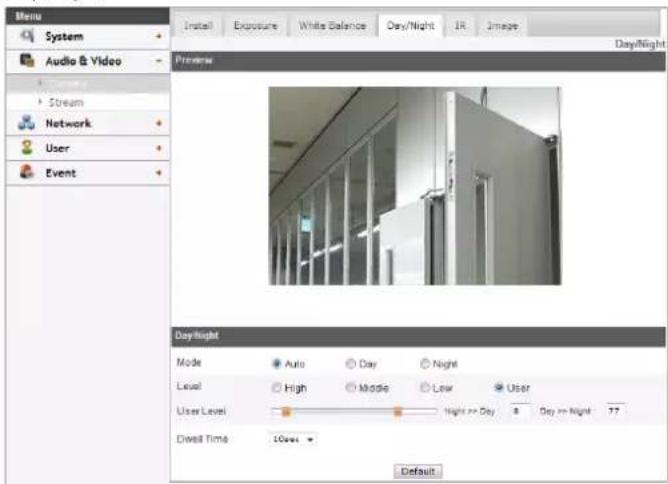Click the Menu header bar
The width and height of the screenshot is (668, 484).
pos(88,16)
